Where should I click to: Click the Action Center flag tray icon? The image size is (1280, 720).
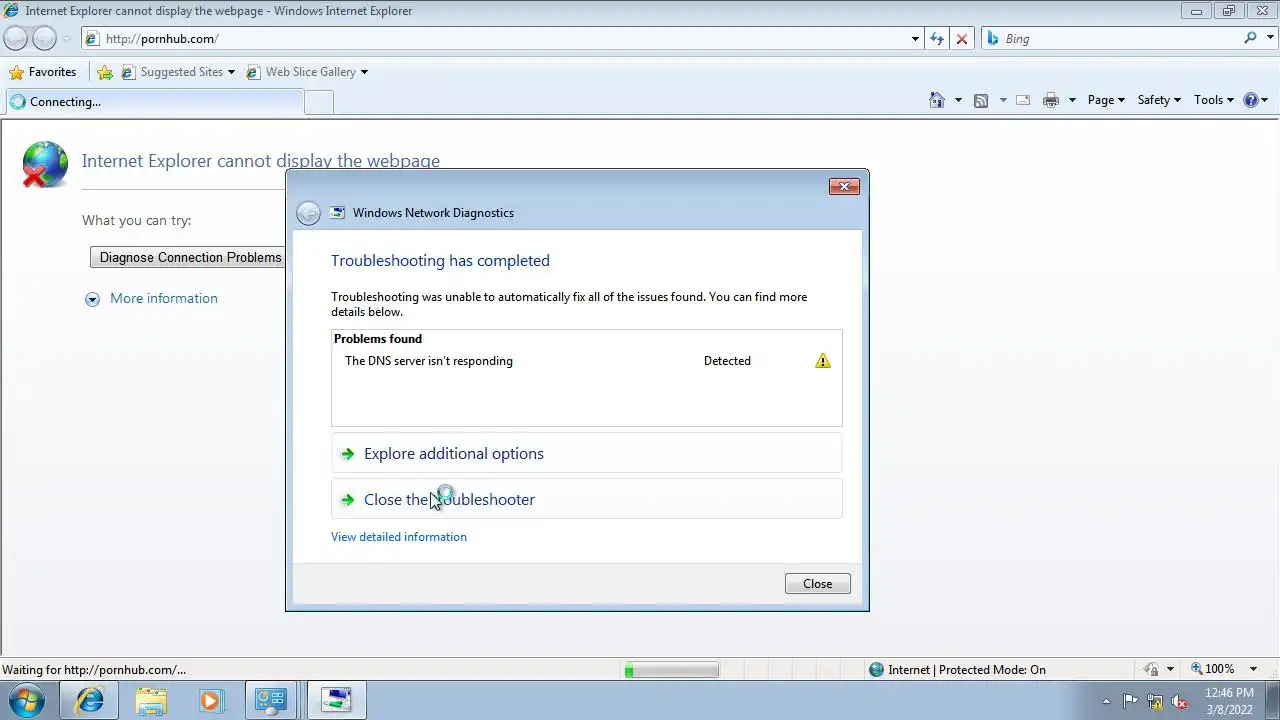(x=1130, y=701)
